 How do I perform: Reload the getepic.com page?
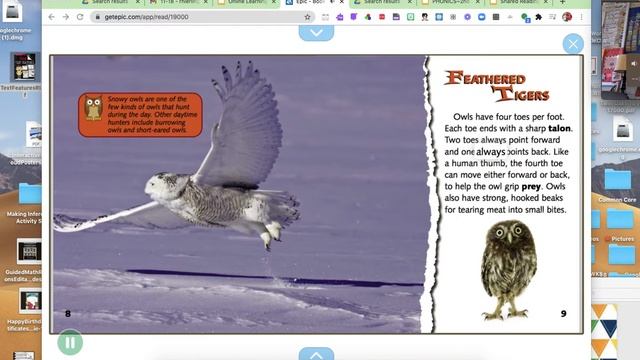point(80,17)
